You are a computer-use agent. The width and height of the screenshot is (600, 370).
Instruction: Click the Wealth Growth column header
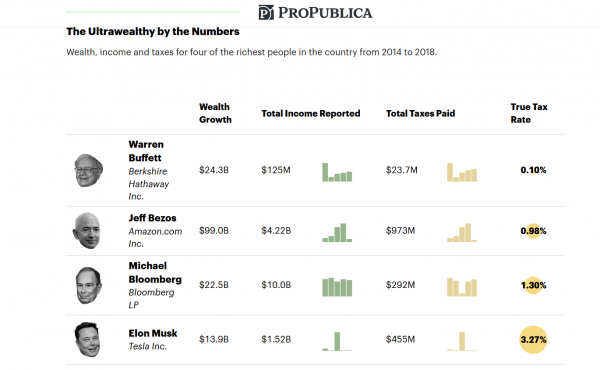(x=215, y=113)
